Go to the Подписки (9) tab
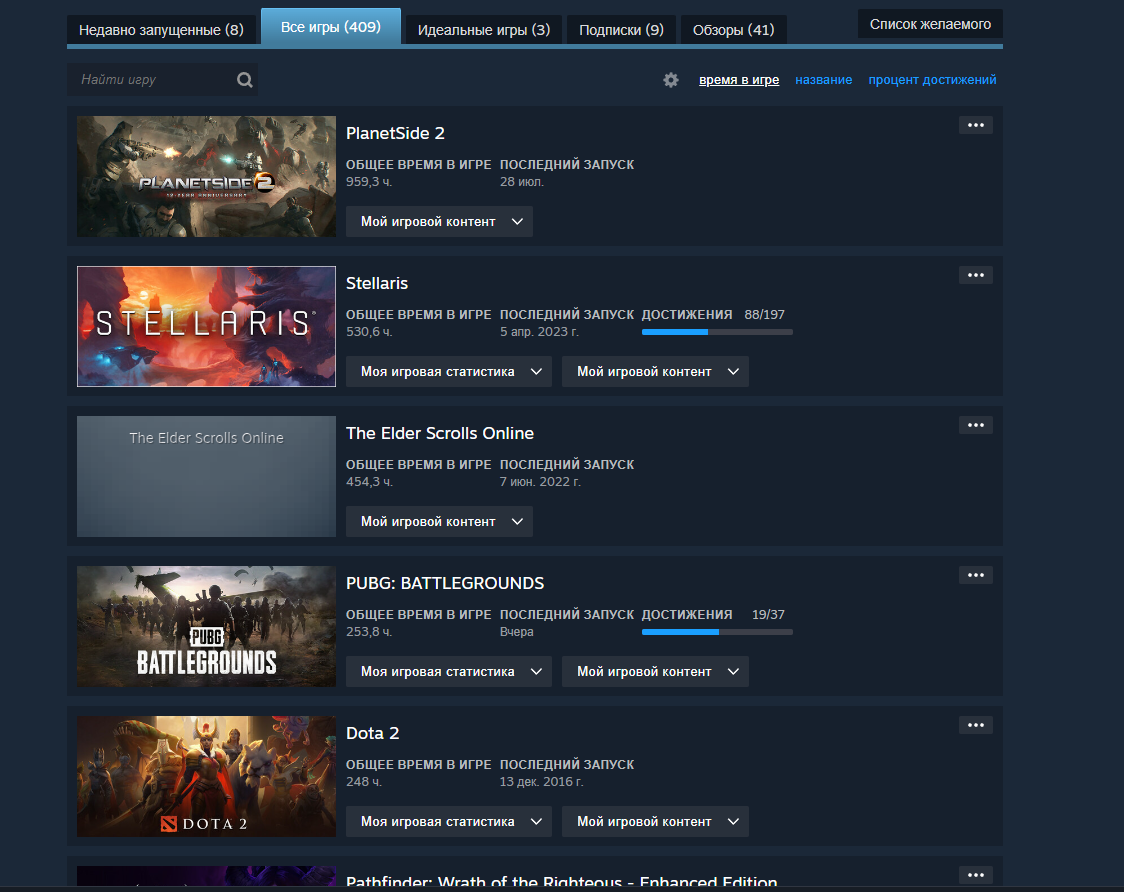The height and width of the screenshot is (892, 1124). 621,30
